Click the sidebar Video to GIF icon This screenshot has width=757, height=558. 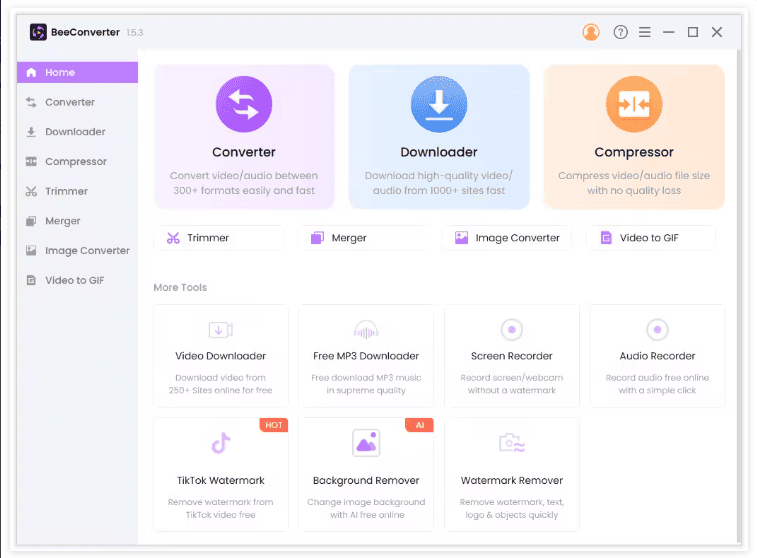(x=31, y=280)
